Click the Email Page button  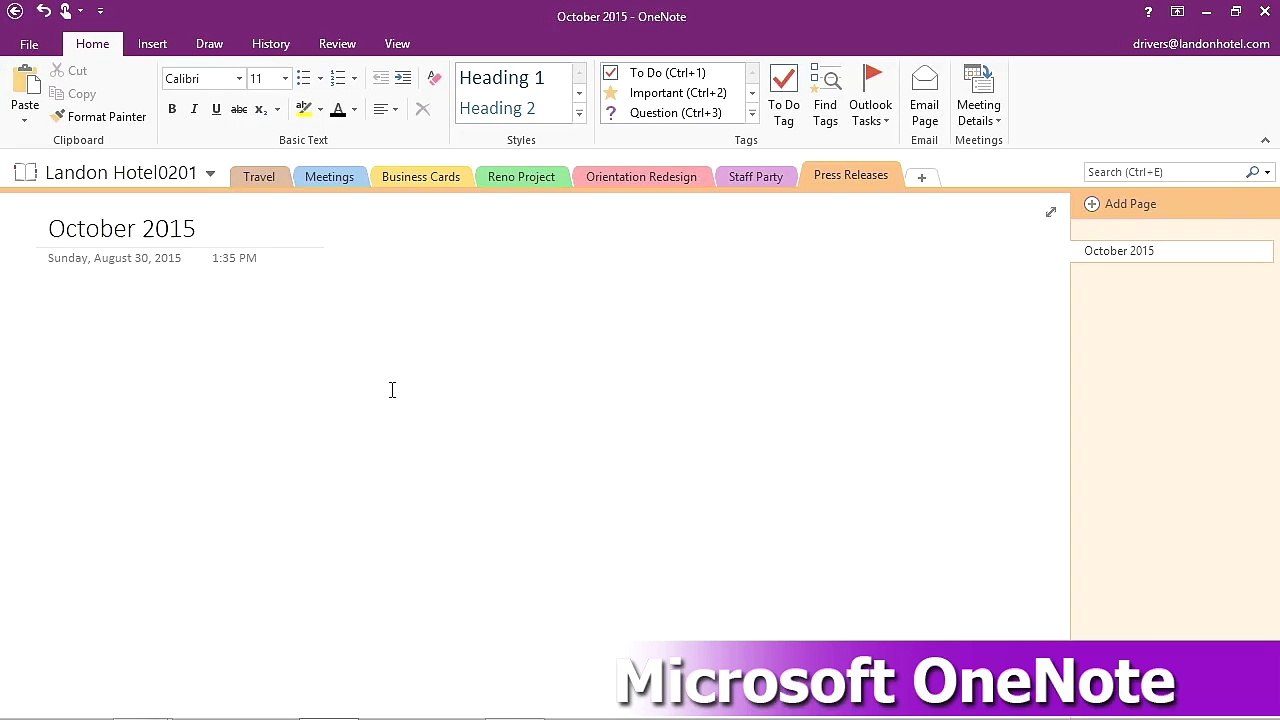[924, 96]
